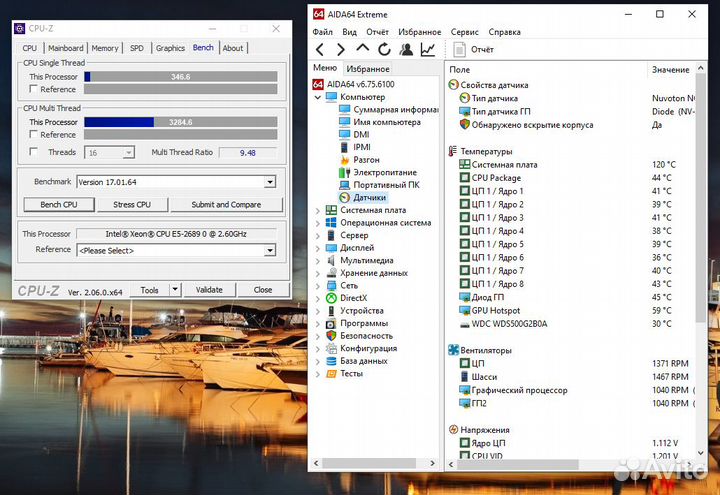Click the Bench CPU button
Screen dimensions: 720x495
58,204
